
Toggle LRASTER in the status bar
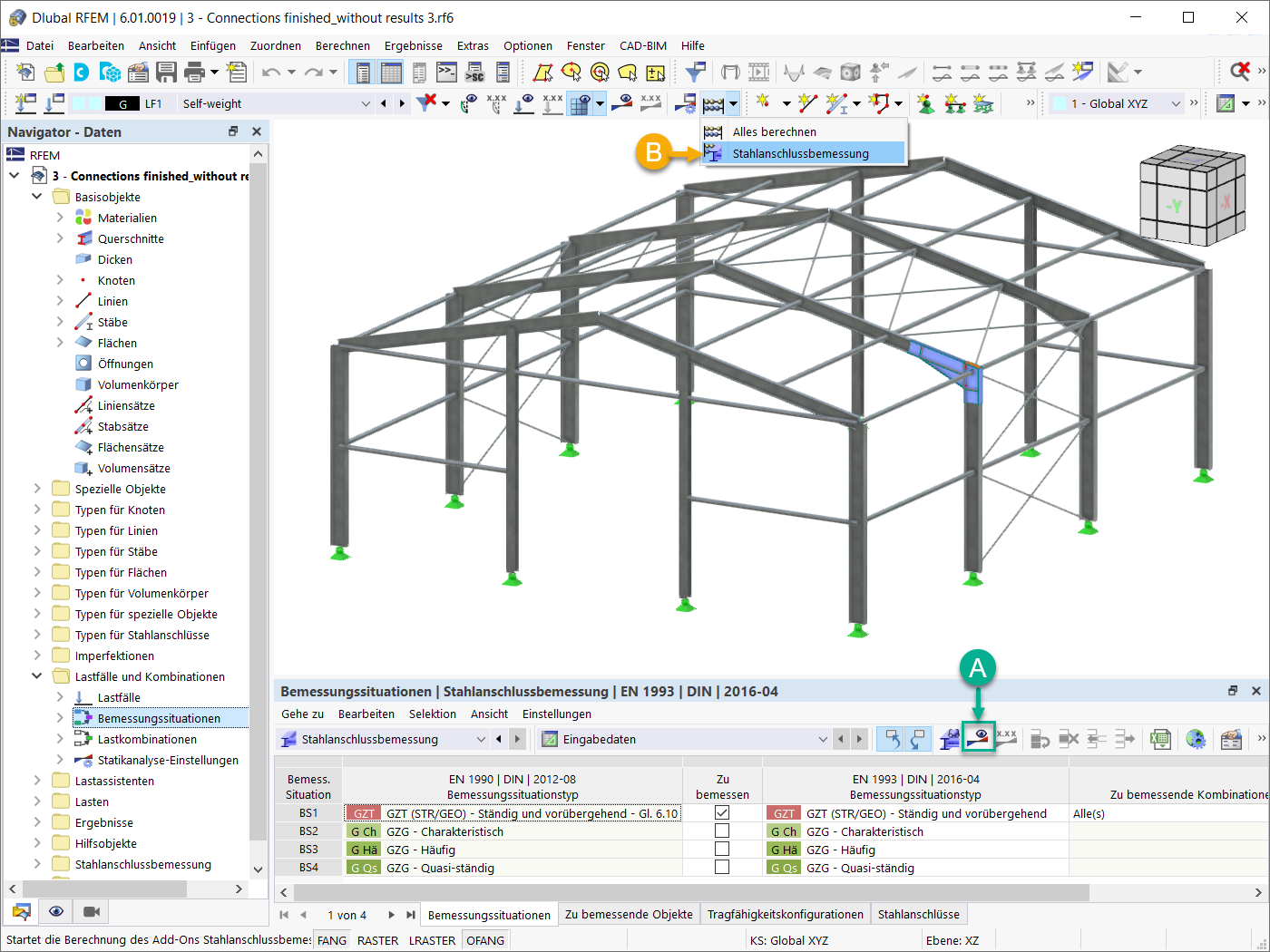coord(432,940)
